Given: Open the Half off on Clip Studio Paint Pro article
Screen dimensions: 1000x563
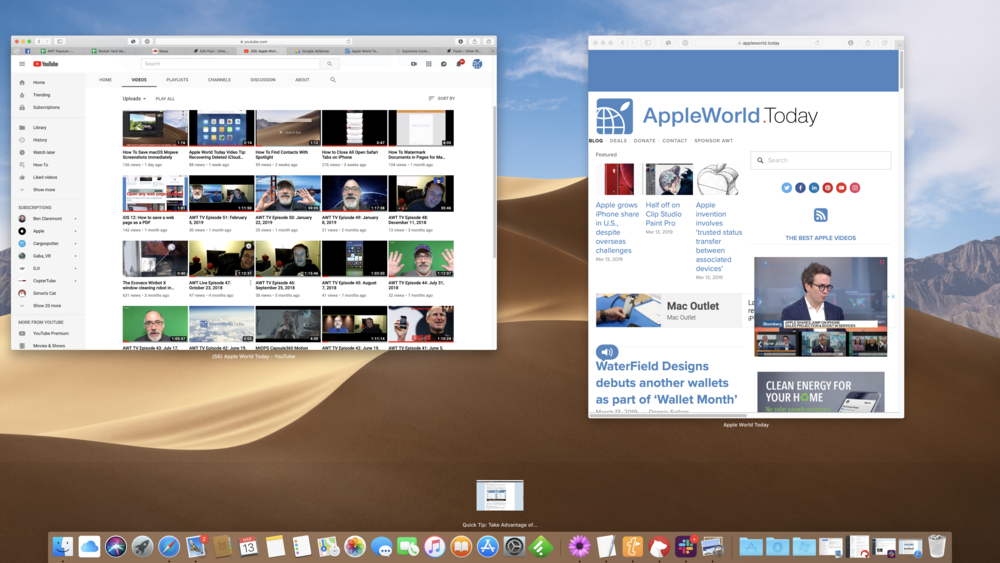Looking at the screenshot, I should [x=663, y=214].
